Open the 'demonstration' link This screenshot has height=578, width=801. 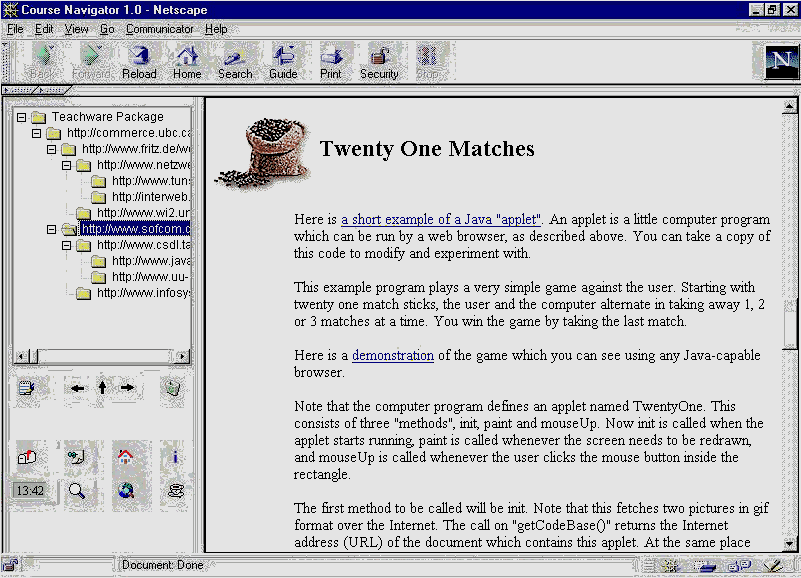[393, 355]
